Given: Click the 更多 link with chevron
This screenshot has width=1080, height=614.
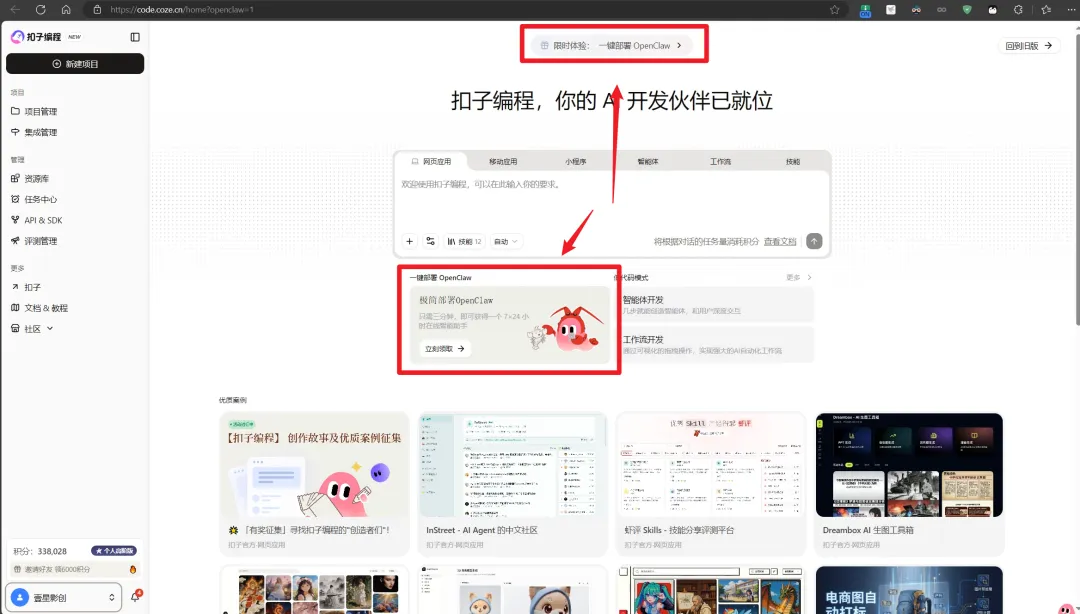Looking at the screenshot, I should (x=799, y=277).
